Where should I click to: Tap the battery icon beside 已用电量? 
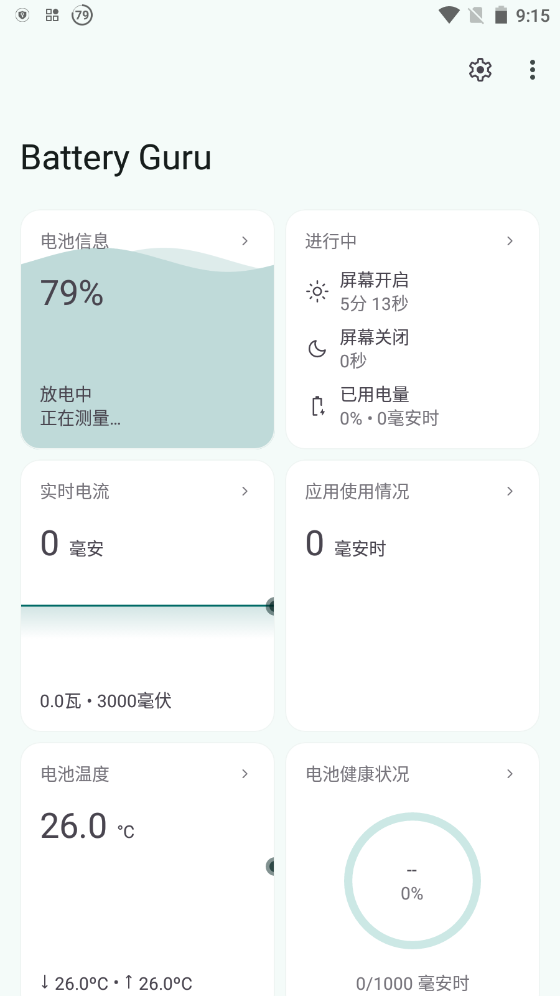click(317, 406)
